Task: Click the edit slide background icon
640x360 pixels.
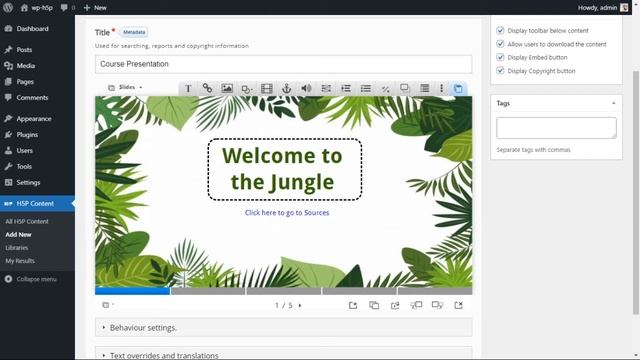Action: [x=395, y=305]
